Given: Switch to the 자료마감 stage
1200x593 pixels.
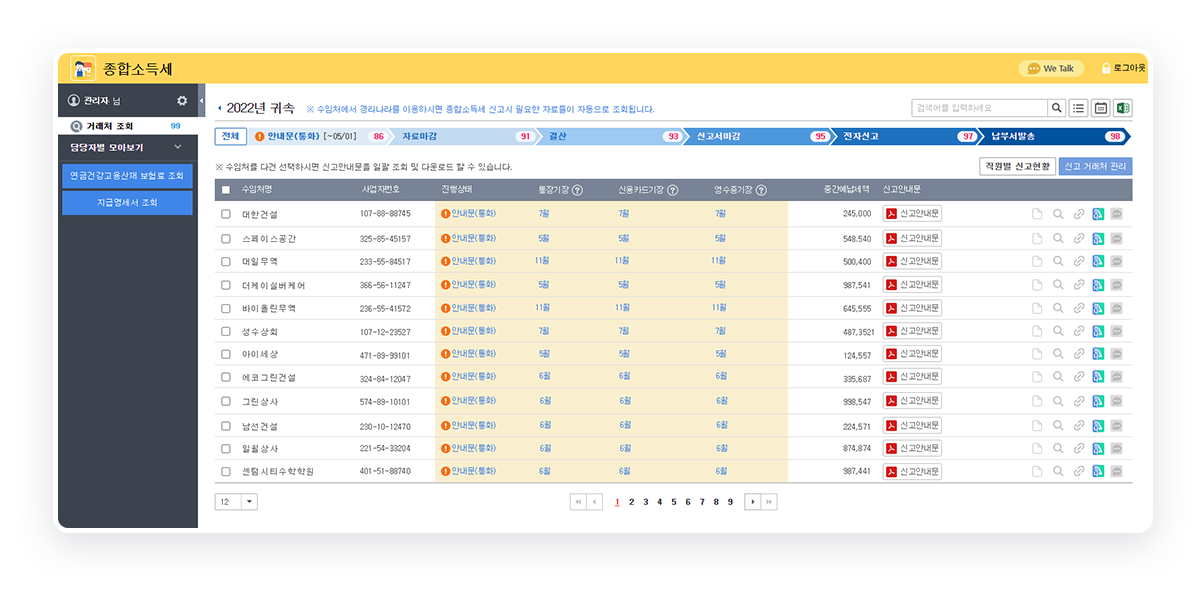Looking at the screenshot, I should coord(464,136).
